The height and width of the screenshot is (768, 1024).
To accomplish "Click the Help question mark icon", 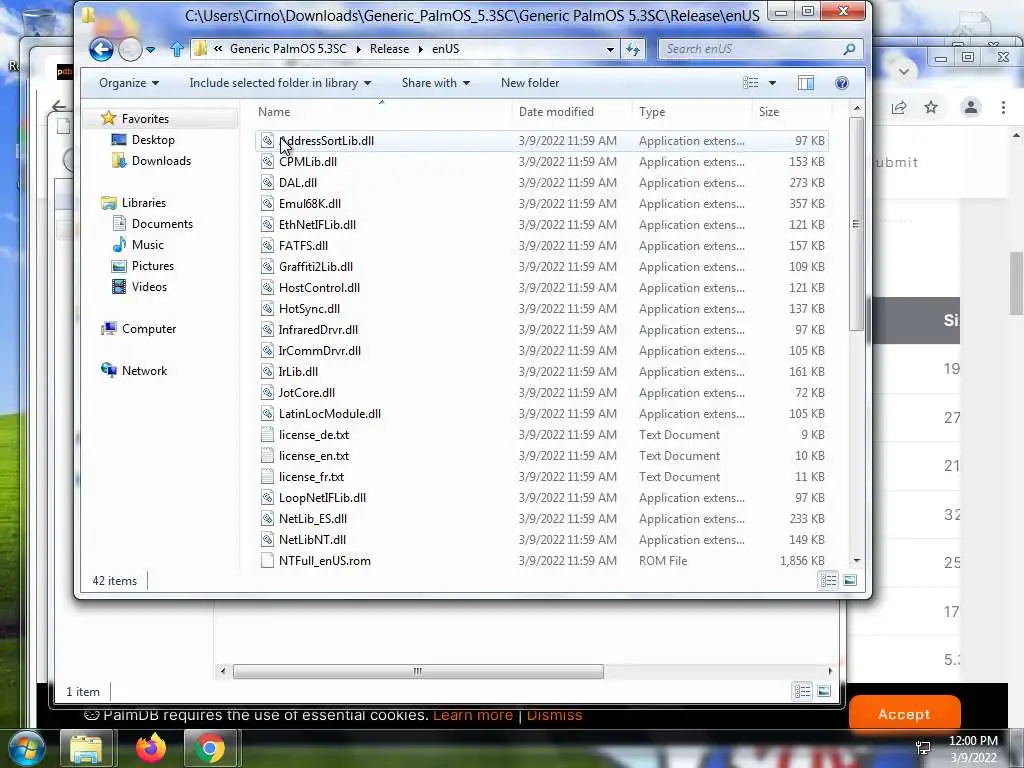I will 842,83.
